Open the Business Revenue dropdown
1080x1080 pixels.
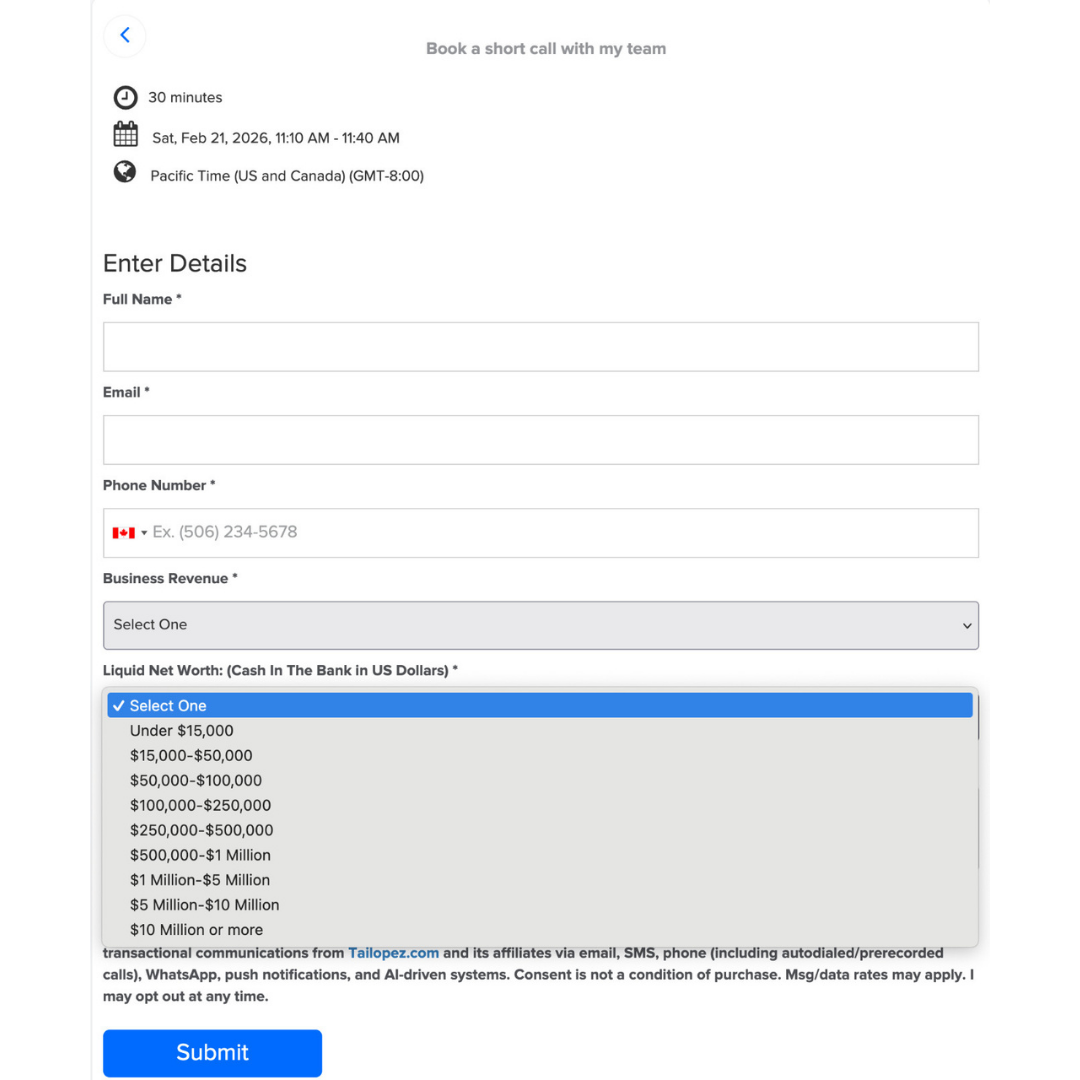[x=541, y=625]
